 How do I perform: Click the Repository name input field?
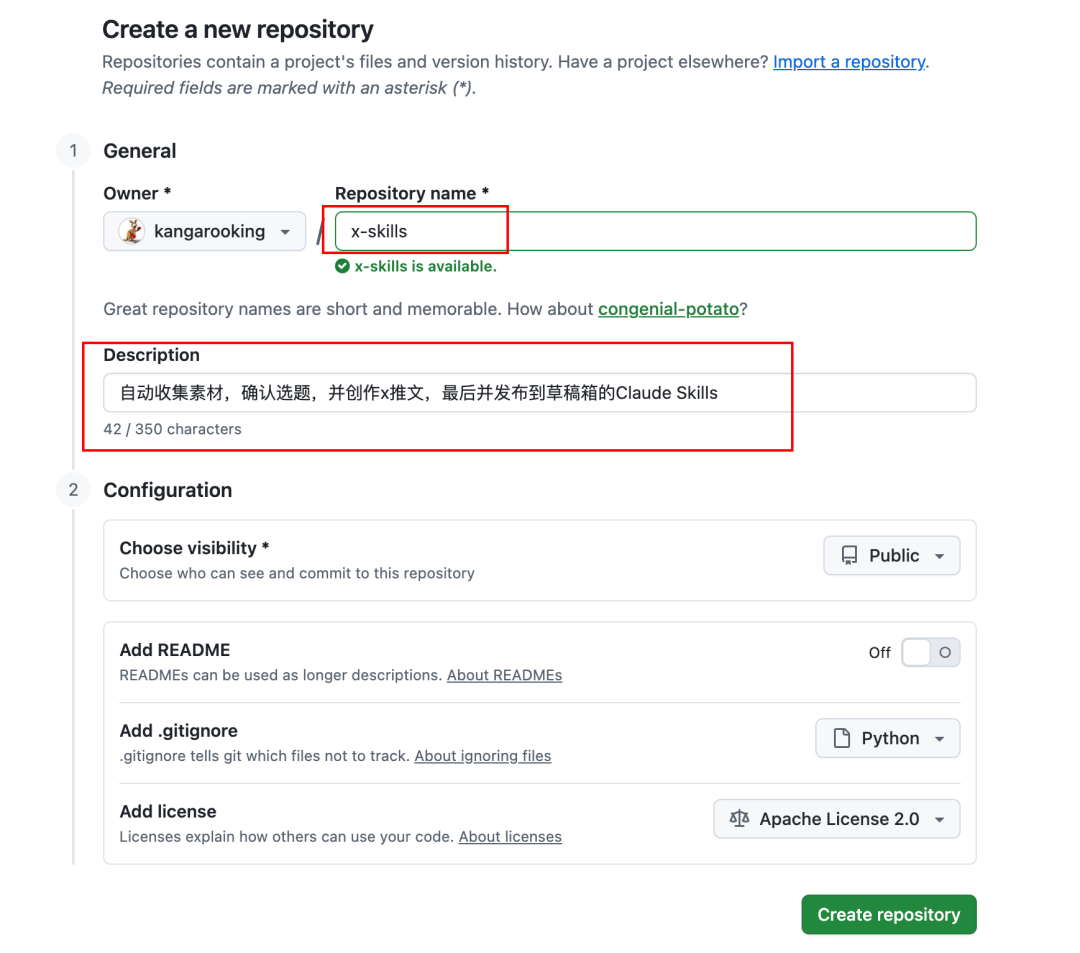tap(655, 231)
